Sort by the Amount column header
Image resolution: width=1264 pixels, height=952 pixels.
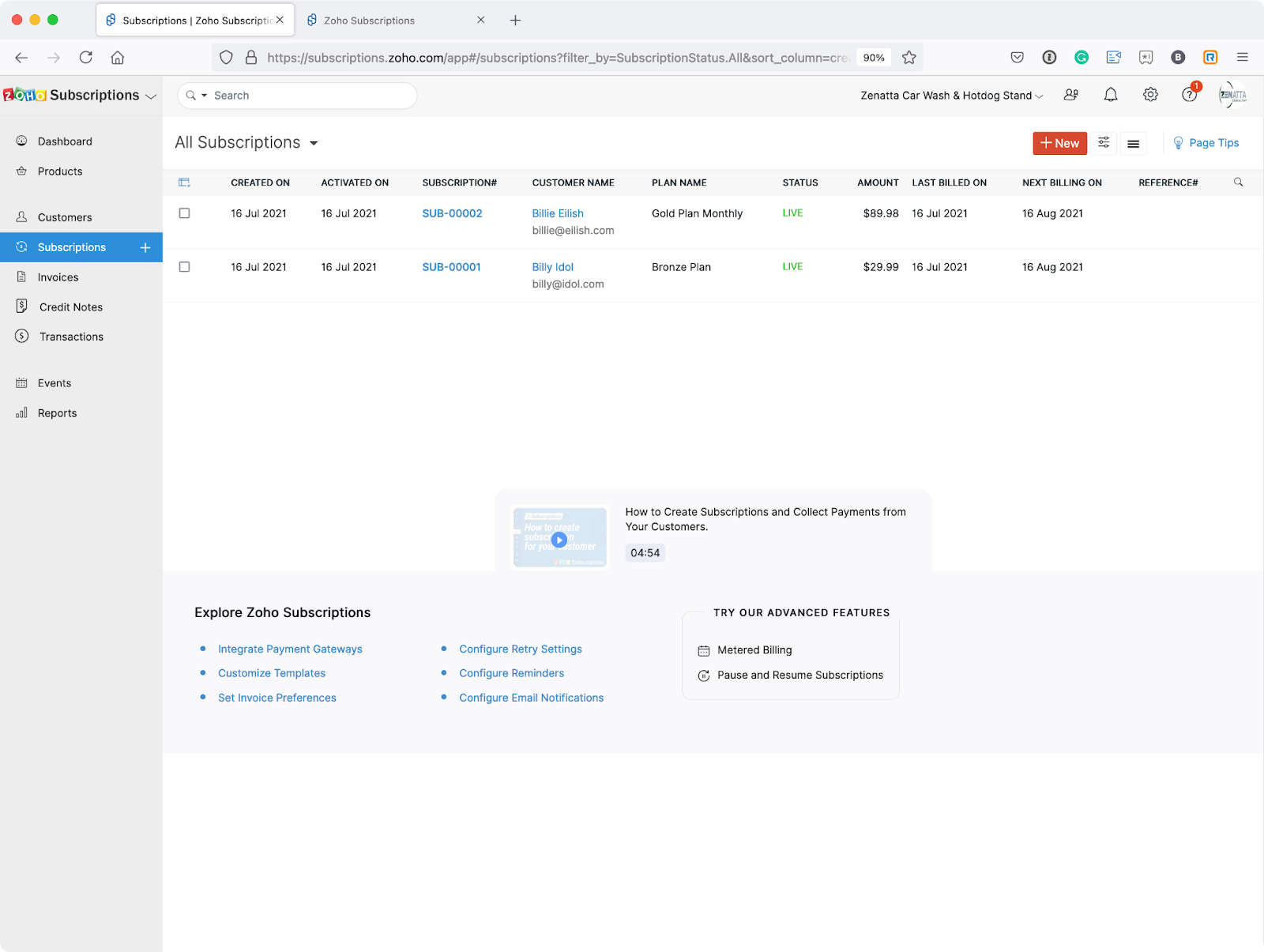[x=878, y=182]
